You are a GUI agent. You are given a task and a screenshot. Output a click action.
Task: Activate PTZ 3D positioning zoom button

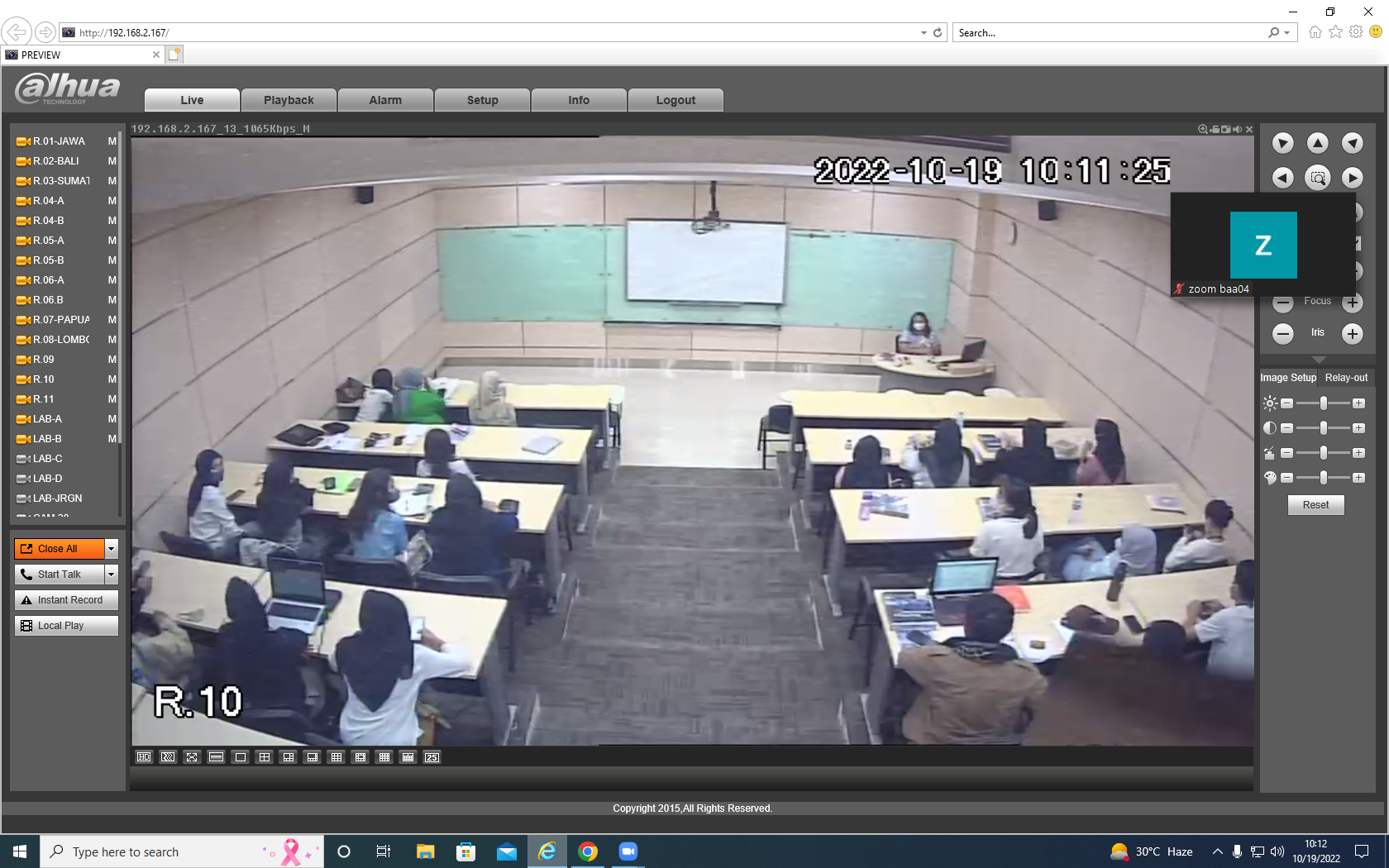point(1318,178)
